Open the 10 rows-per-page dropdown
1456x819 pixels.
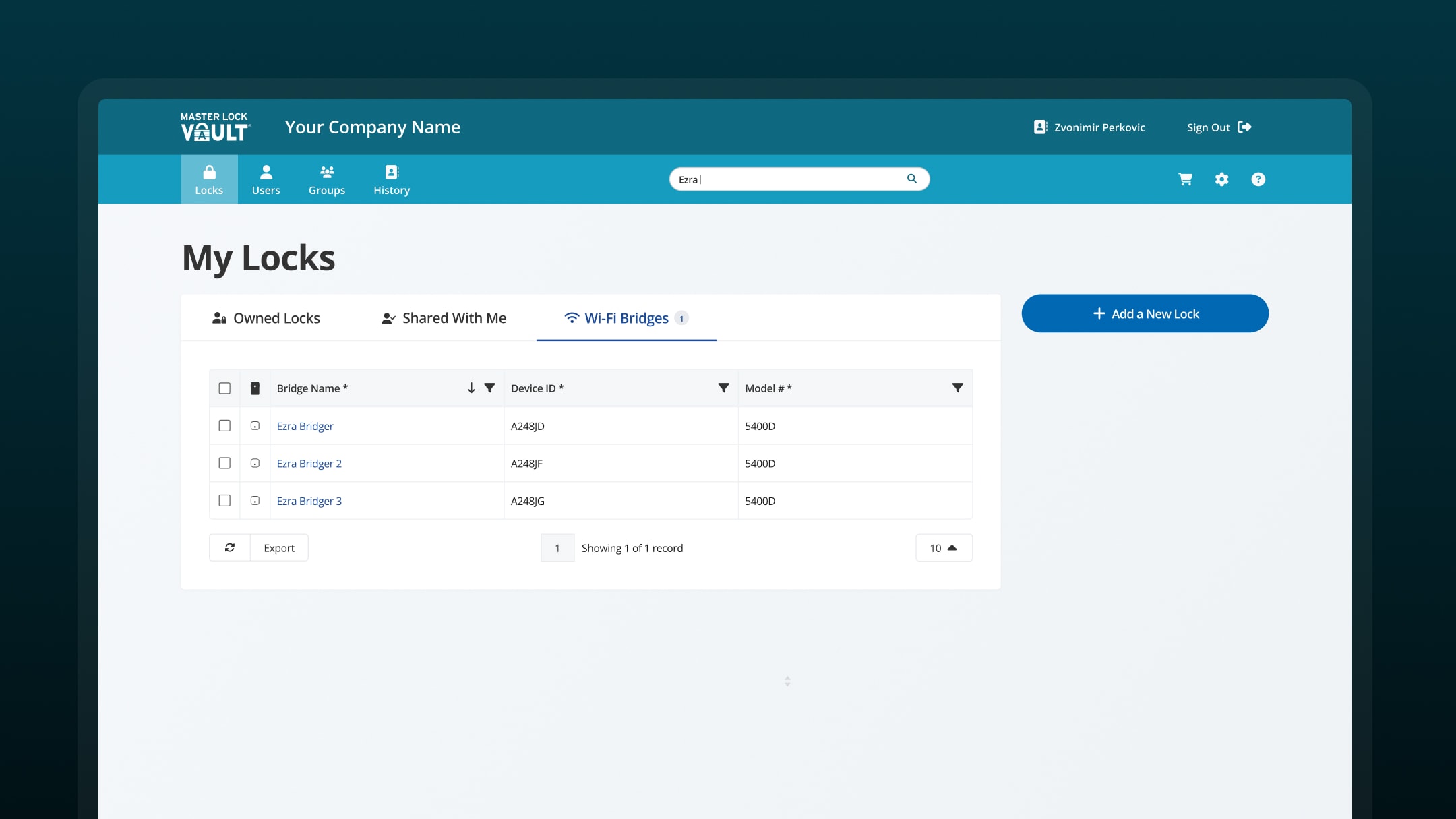tap(944, 547)
